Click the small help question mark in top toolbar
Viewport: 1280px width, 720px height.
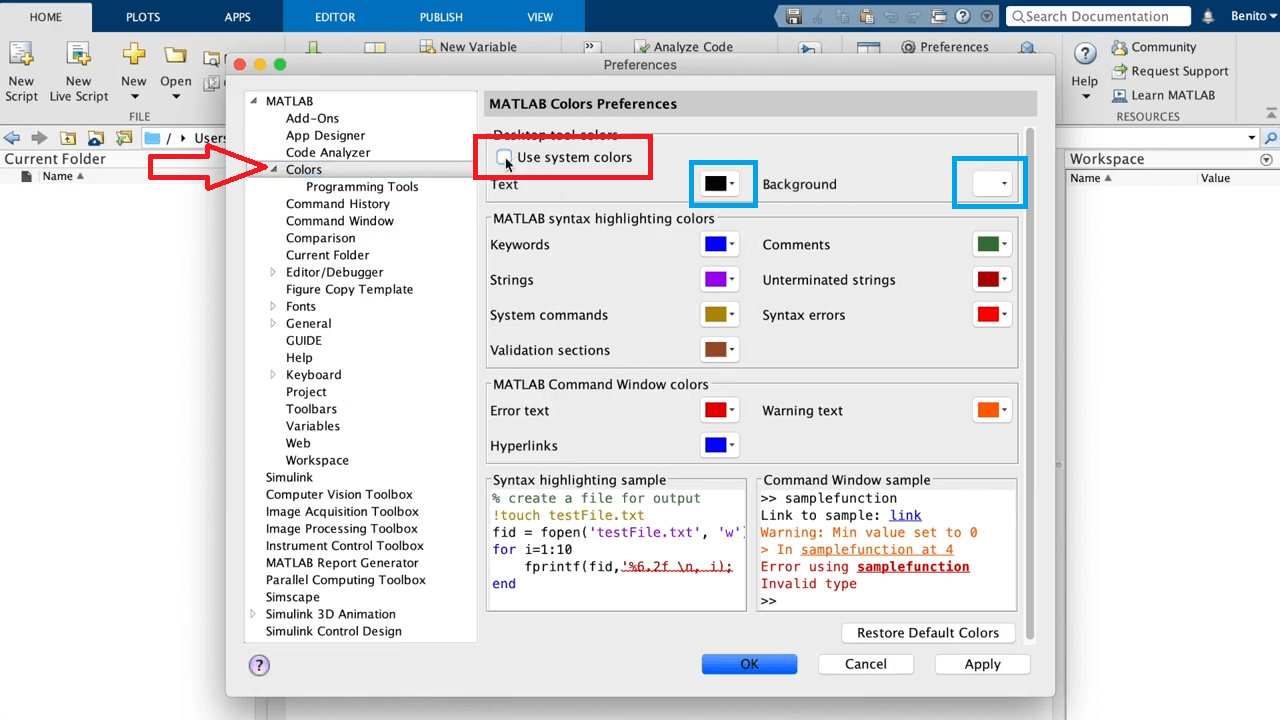(962, 16)
